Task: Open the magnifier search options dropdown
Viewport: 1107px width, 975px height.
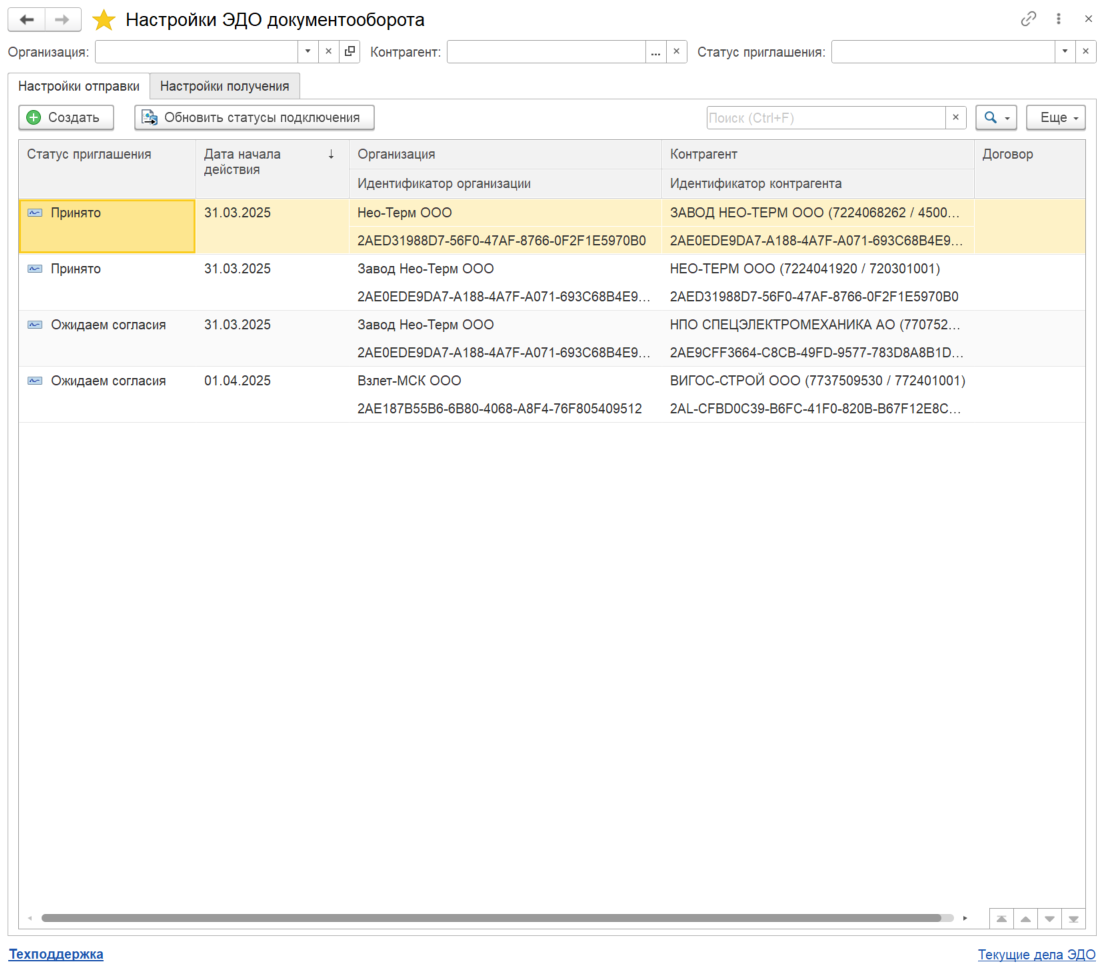Action: [996, 118]
